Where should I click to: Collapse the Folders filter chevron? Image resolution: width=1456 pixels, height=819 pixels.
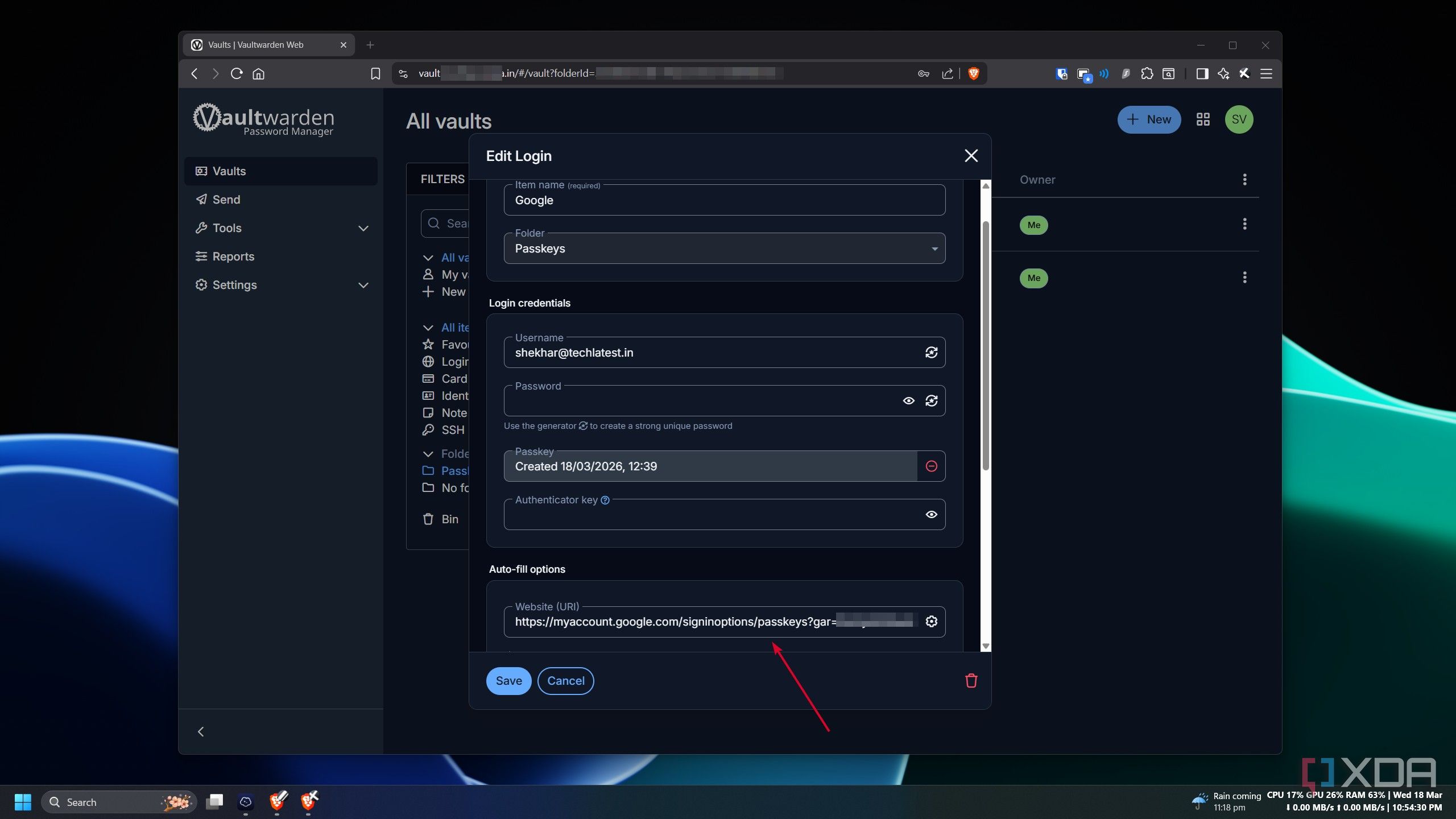[x=428, y=454]
